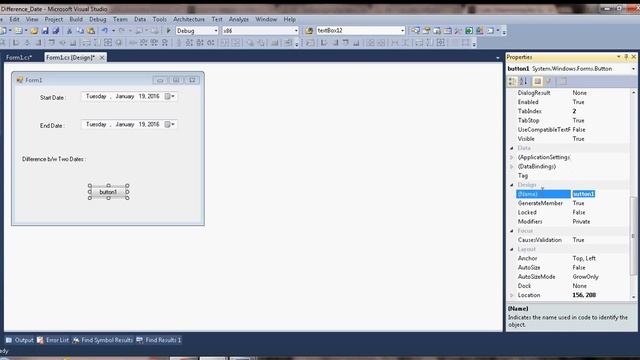
Task: Click the Paste toolbar icon
Action: pyautogui.click(x=91, y=31)
